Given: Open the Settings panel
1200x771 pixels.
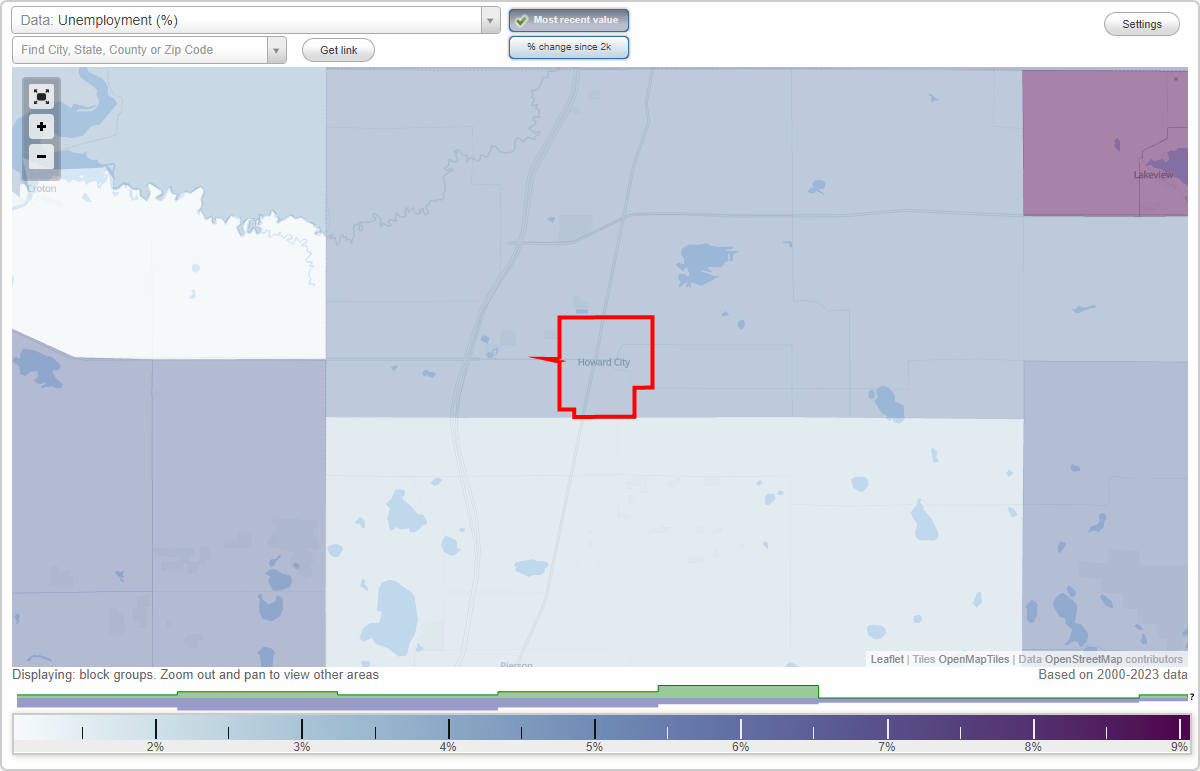Looking at the screenshot, I should point(1141,23).
